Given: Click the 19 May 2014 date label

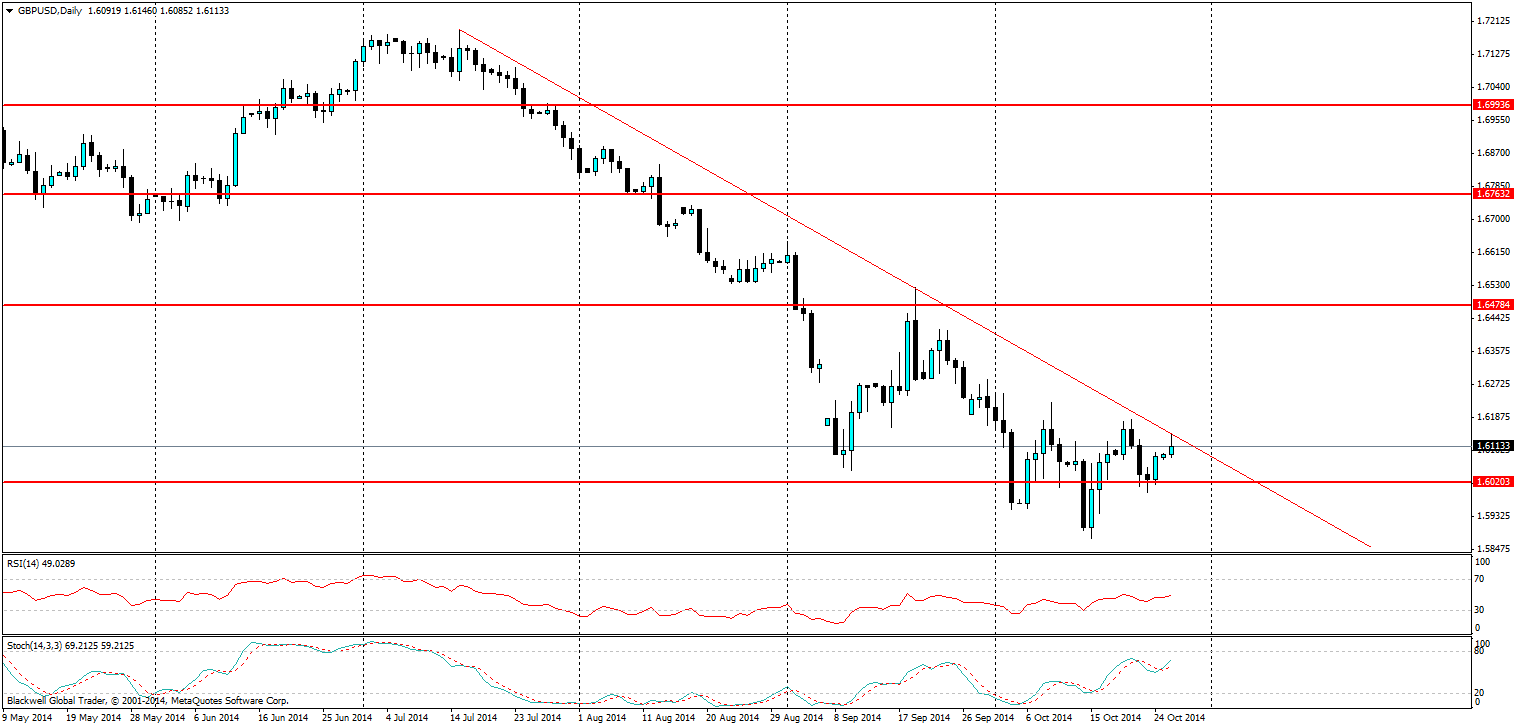Looking at the screenshot, I should pyautogui.click(x=91, y=717).
